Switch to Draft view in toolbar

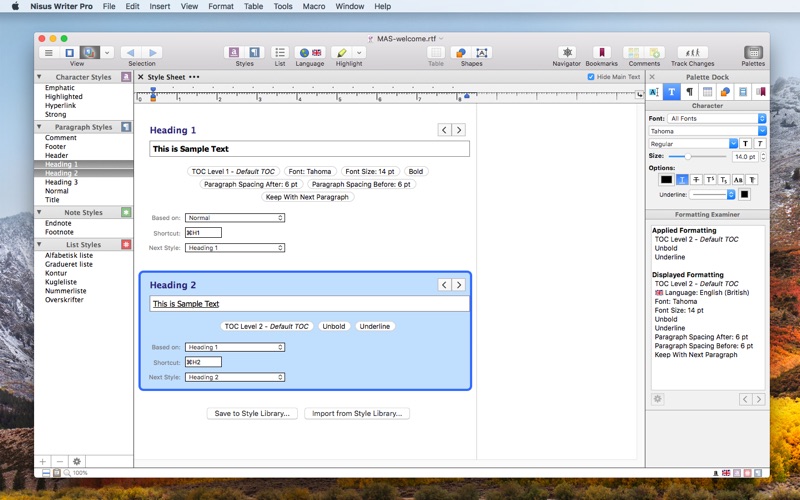(x=48, y=53)
